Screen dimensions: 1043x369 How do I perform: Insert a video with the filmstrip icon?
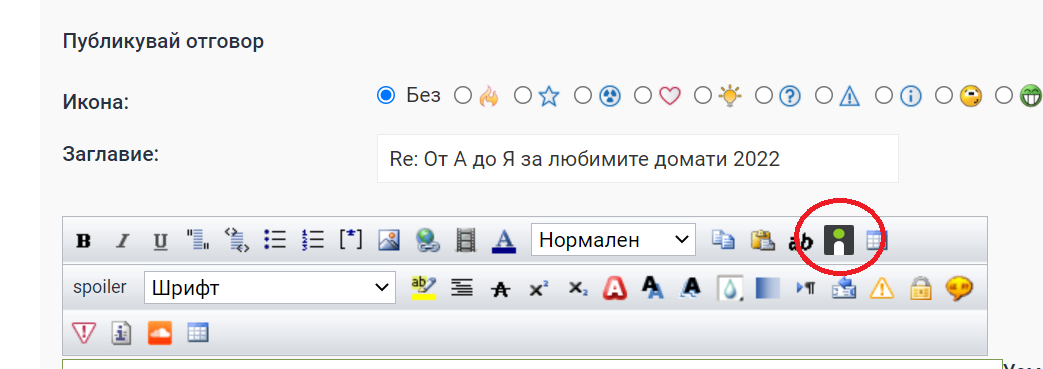click(466, 240)
